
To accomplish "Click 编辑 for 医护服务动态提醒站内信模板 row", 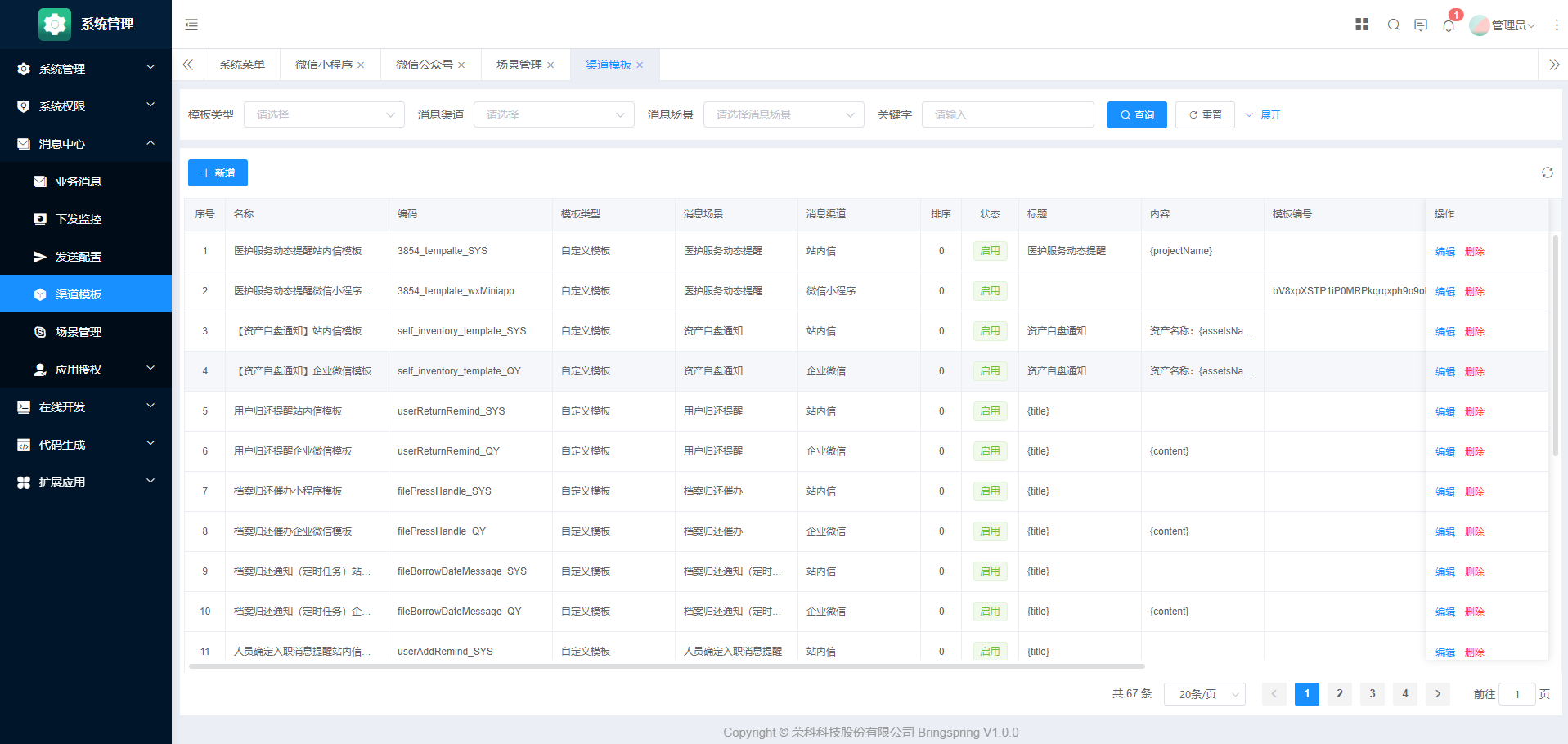I will click(1444, 252).
